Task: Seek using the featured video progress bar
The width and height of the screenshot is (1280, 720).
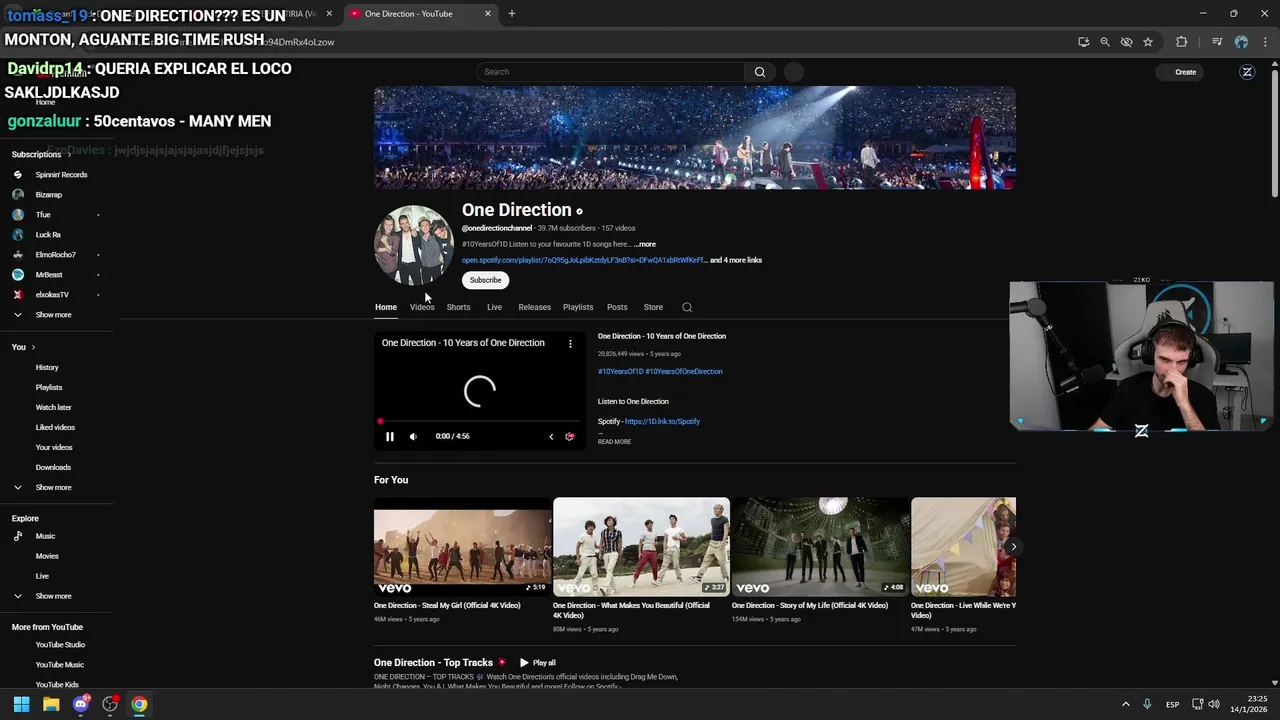Action: (x=479, y=422)
